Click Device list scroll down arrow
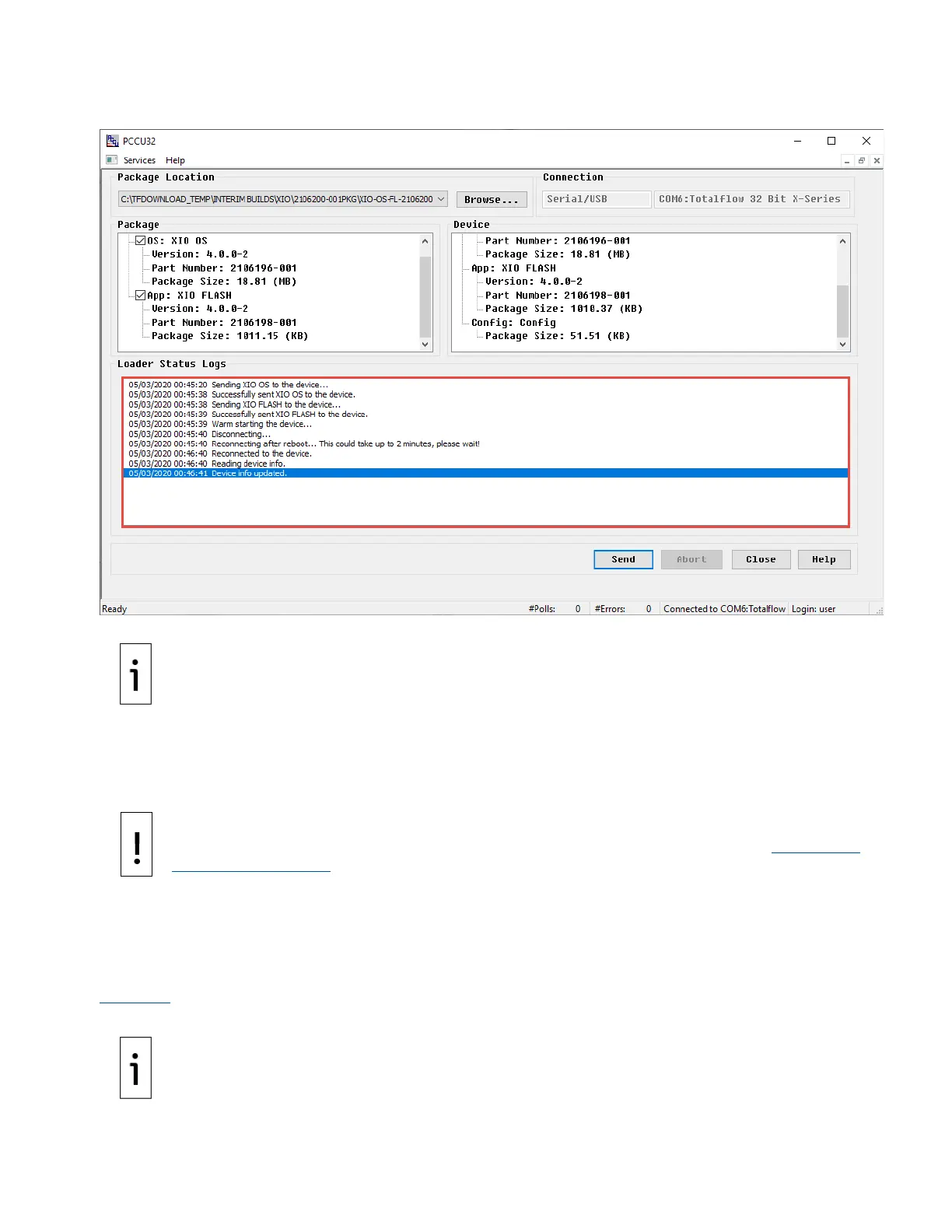952x1232 pixels. [843, 345]
